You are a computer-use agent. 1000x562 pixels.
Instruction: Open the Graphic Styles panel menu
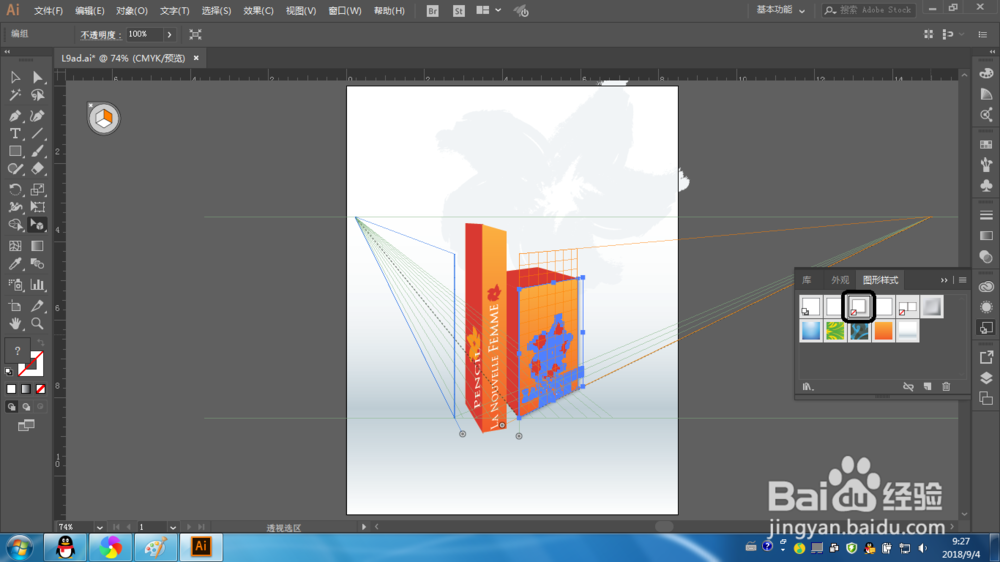pyautogui.click(x=962, y=280)
